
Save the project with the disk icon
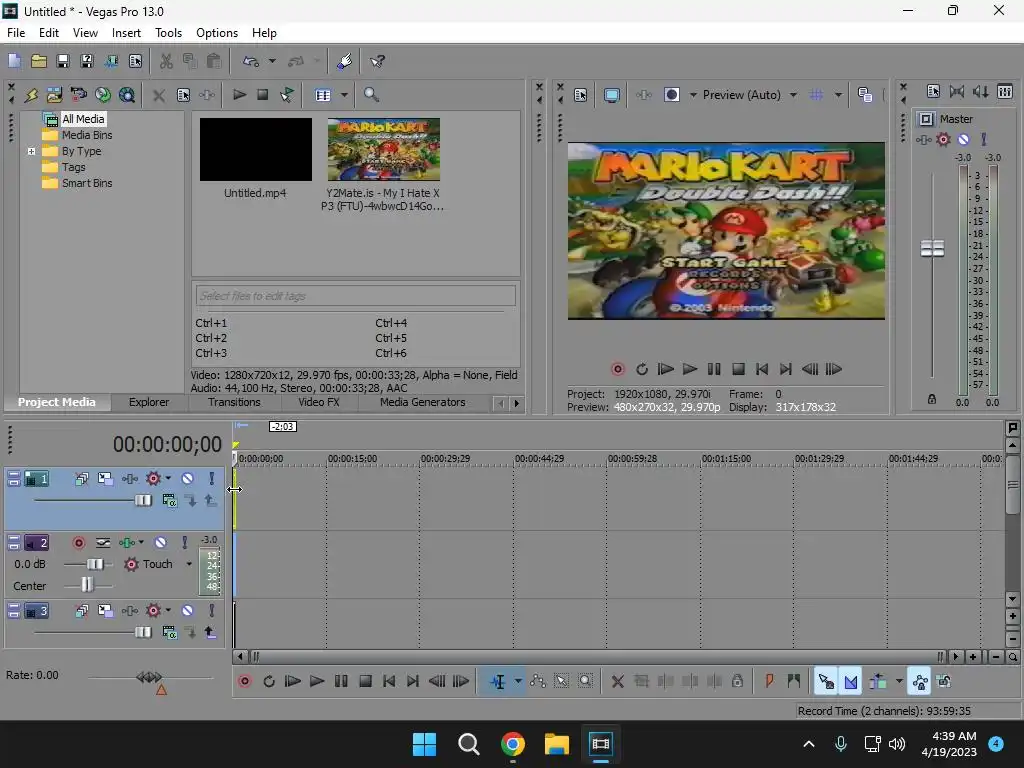[63, 61]
